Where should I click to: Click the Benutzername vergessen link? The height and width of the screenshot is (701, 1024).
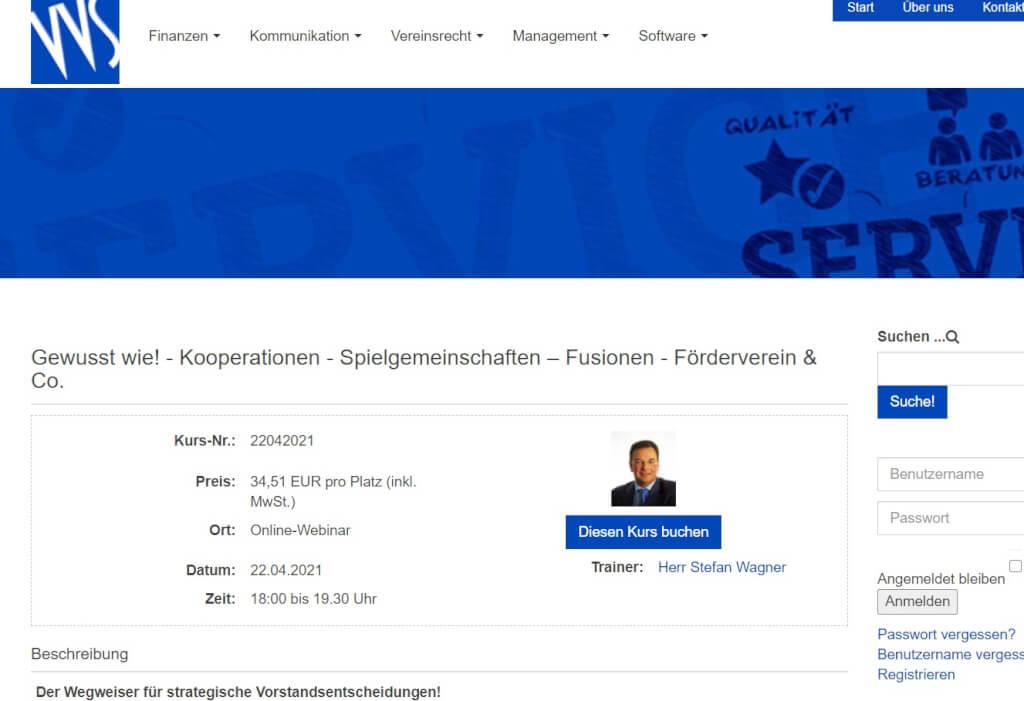pyautogui.click(x=949, y=654)
